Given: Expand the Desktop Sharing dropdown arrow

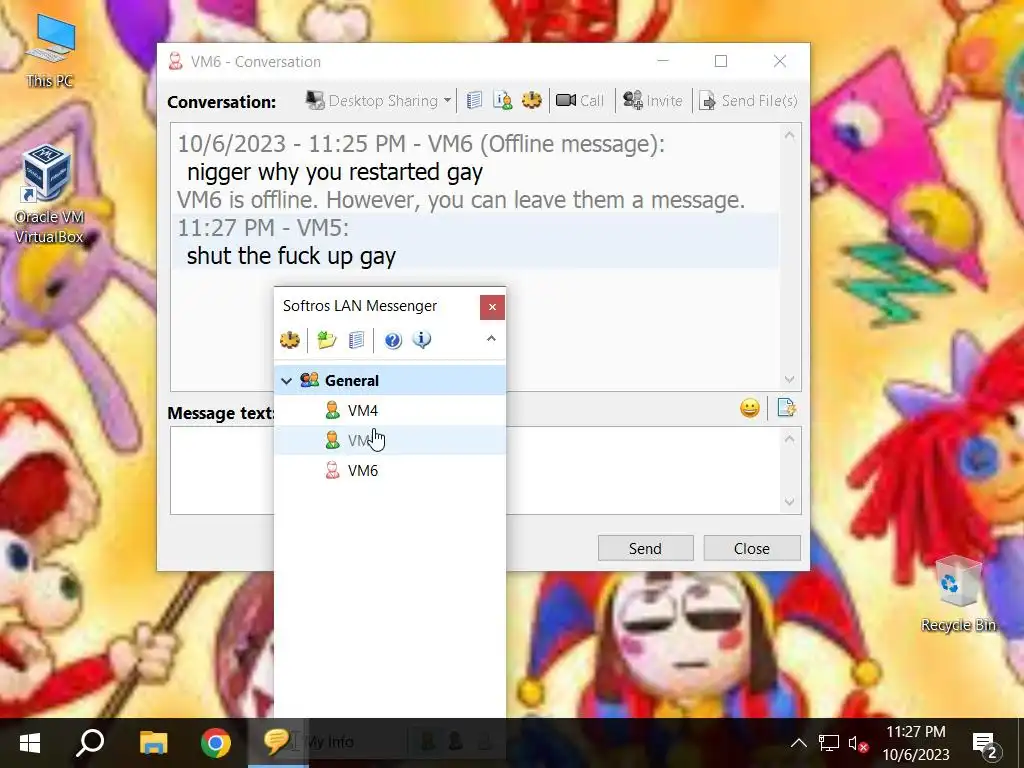Looking at the screenshot, I should click(x=447, y=101).
